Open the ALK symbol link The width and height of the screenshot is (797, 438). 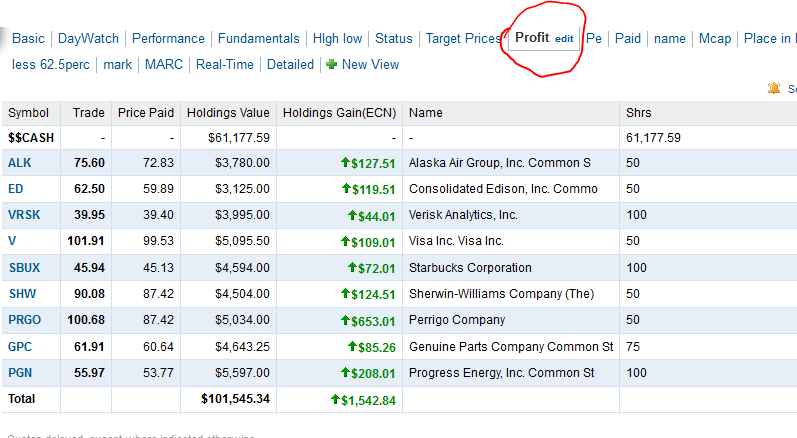[x=20, y=163]
